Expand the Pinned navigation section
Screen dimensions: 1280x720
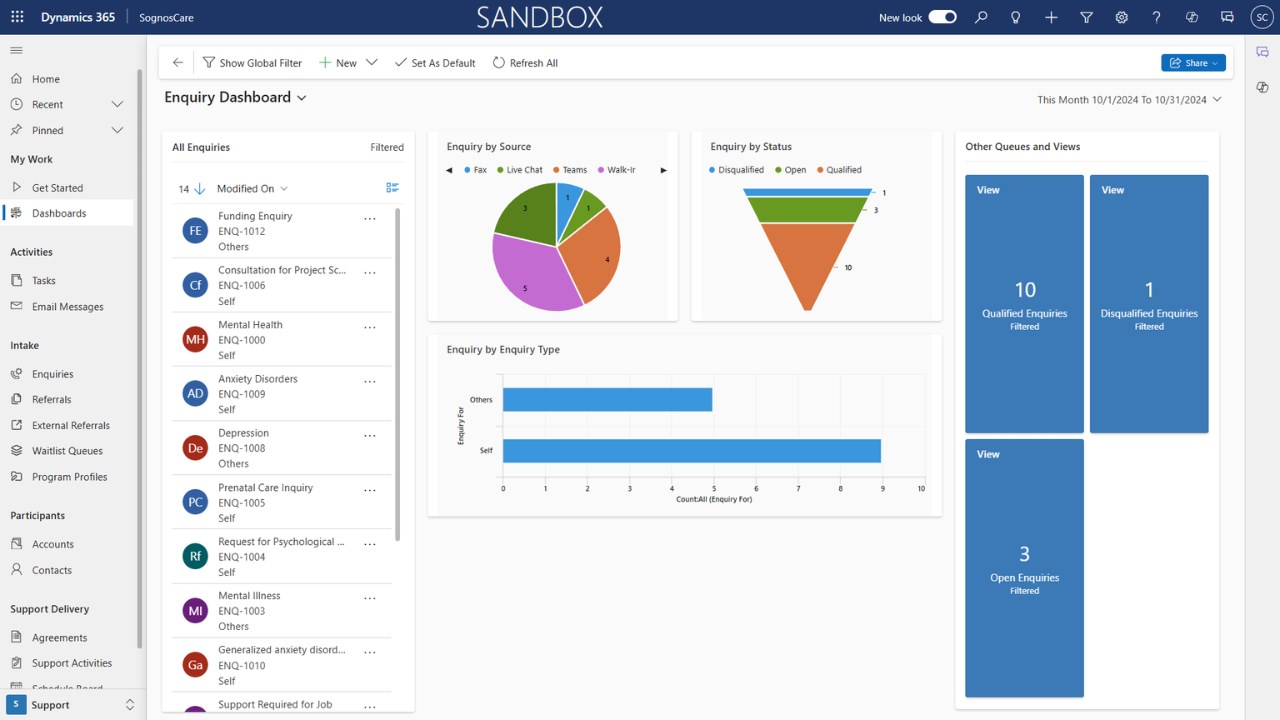(117, 130)
